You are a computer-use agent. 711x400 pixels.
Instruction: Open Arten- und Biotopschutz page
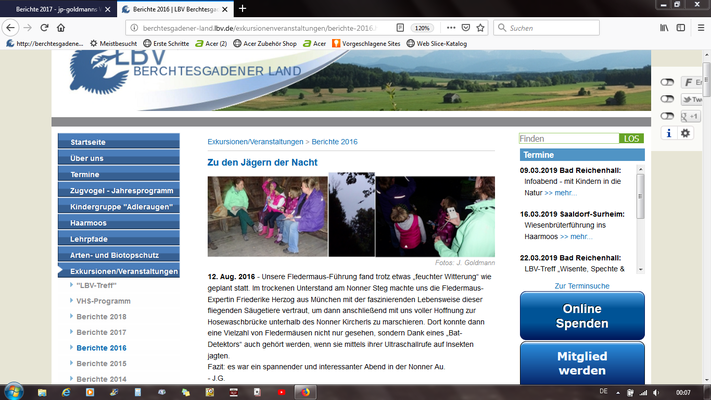pyautogui.click(x=119, y=255)
